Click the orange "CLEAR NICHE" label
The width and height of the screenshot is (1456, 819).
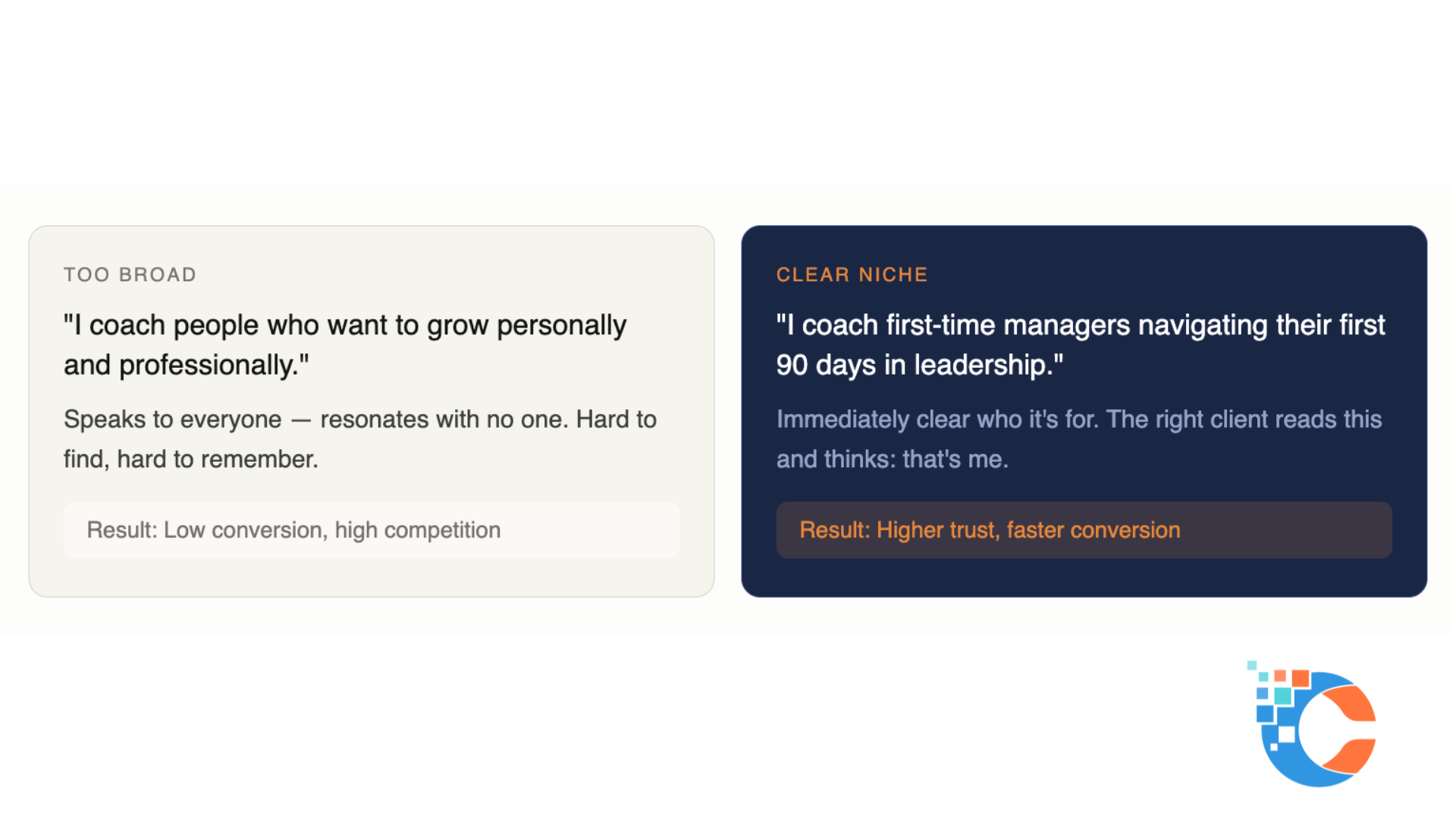852,275
